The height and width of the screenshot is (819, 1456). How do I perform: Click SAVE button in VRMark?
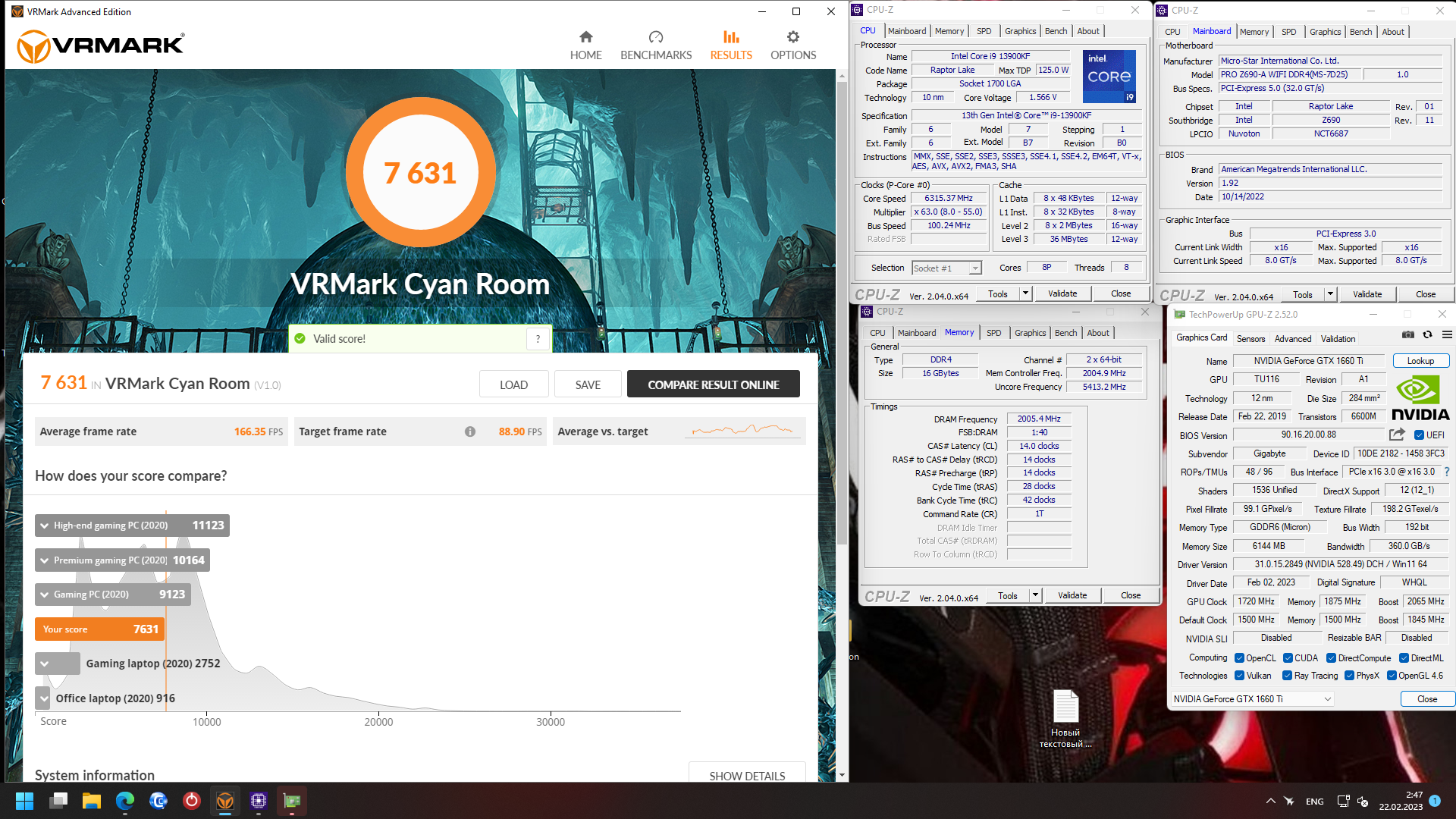coord(588,384)
